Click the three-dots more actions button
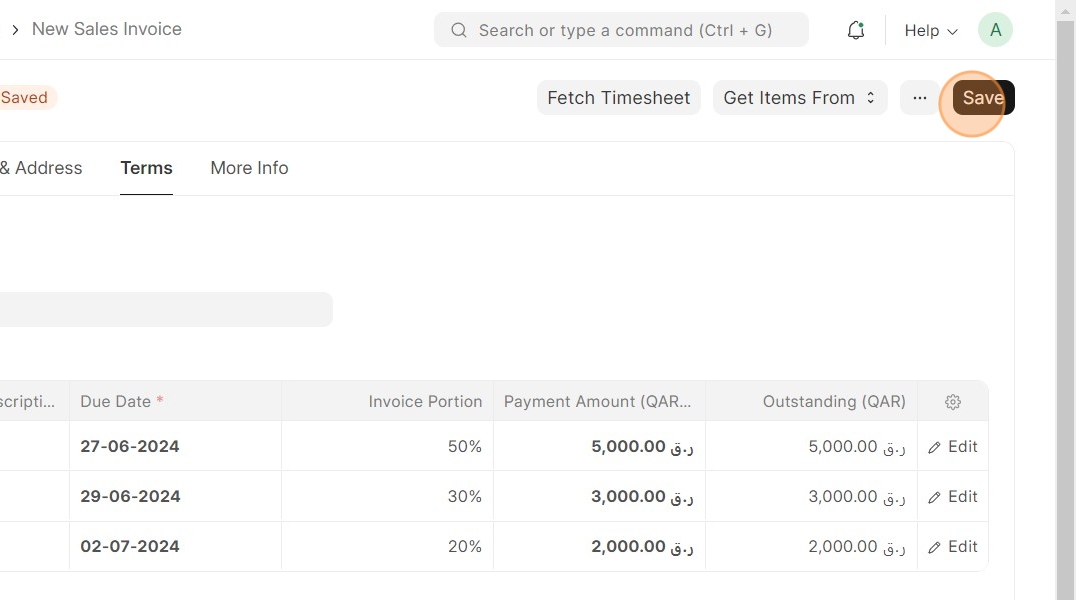The width and height of the screenshot is (1076, 600). point(920,98)
